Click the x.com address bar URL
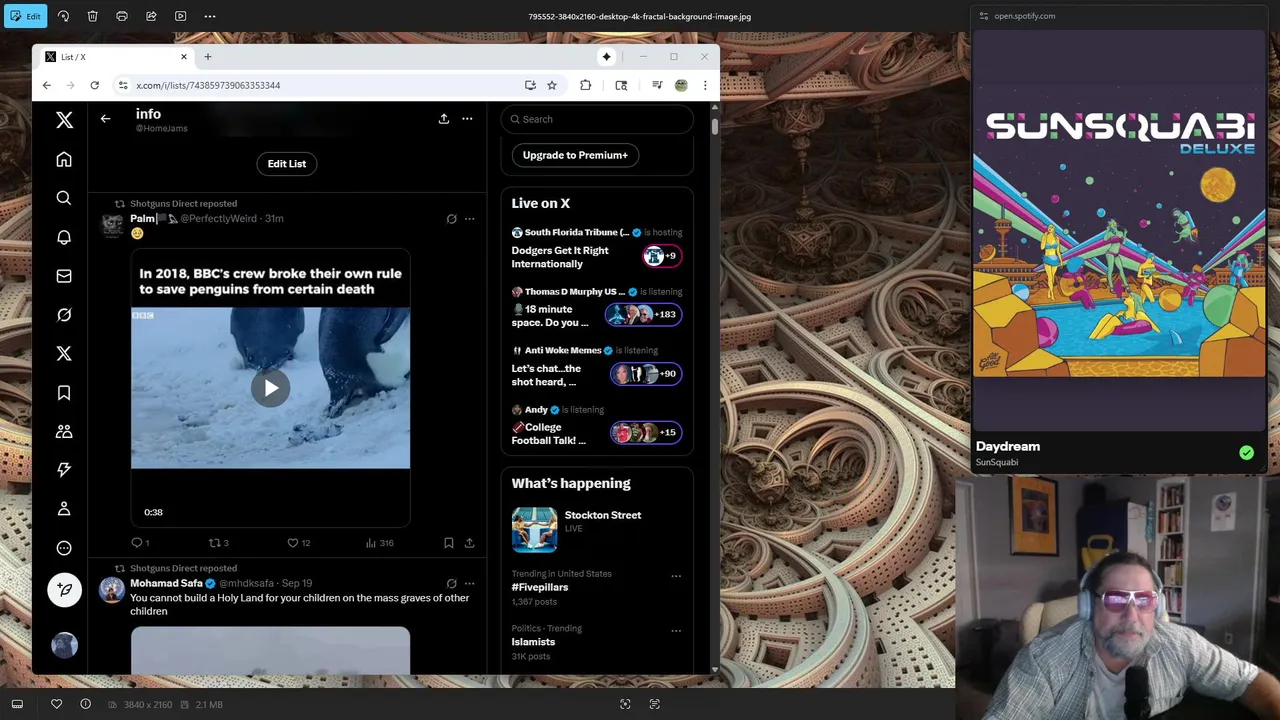The height and width of the screenshot is (720, 1280). coord(208,85)
